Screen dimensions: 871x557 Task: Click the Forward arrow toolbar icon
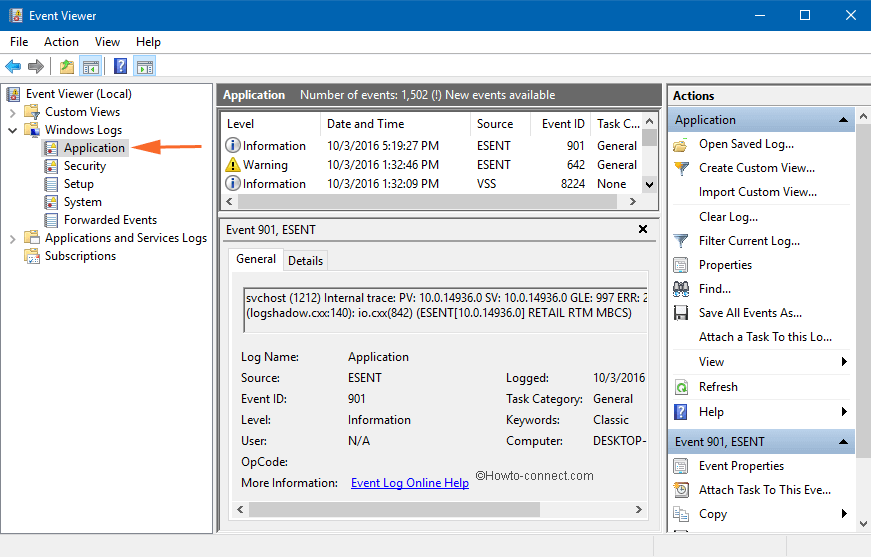pos(36,67)
